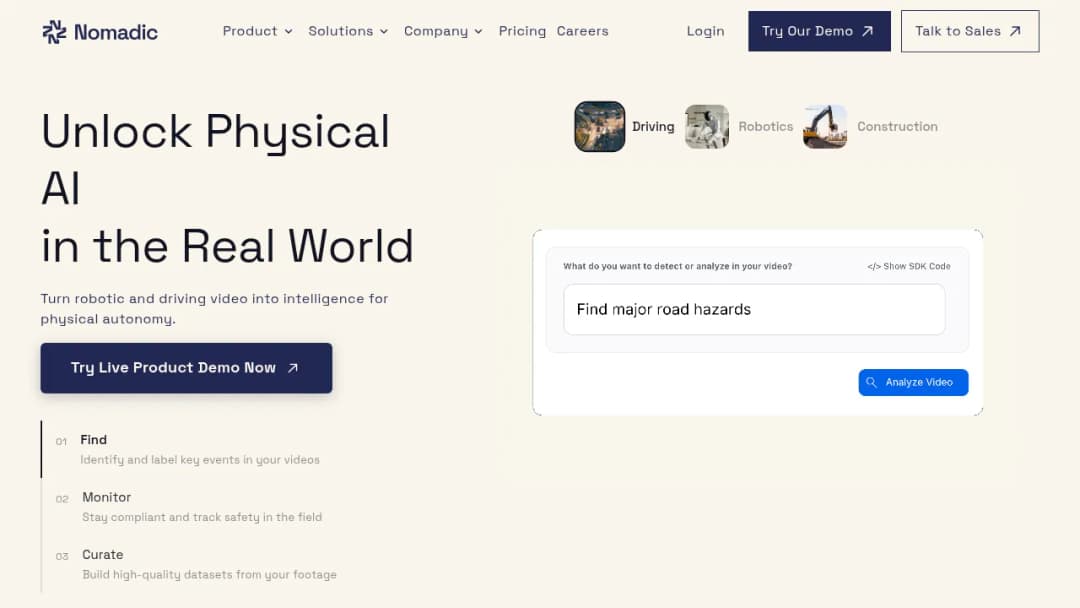
Task: Click the Analyze Video button
Action: tap(913, 382)
